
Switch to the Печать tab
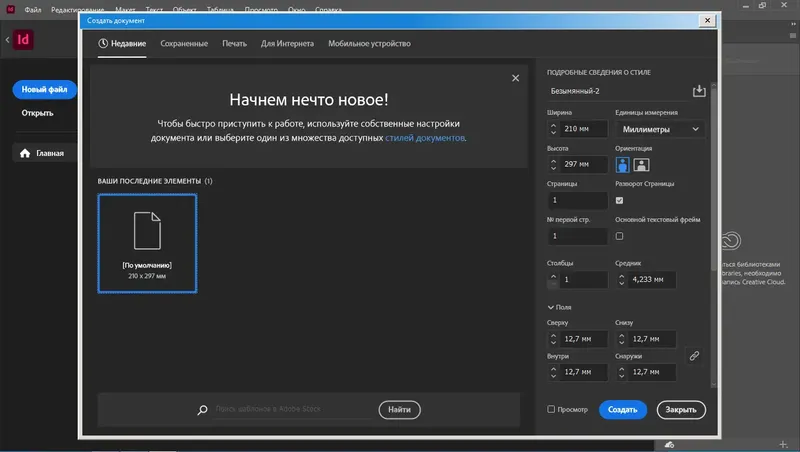click(x=234, y=43)
